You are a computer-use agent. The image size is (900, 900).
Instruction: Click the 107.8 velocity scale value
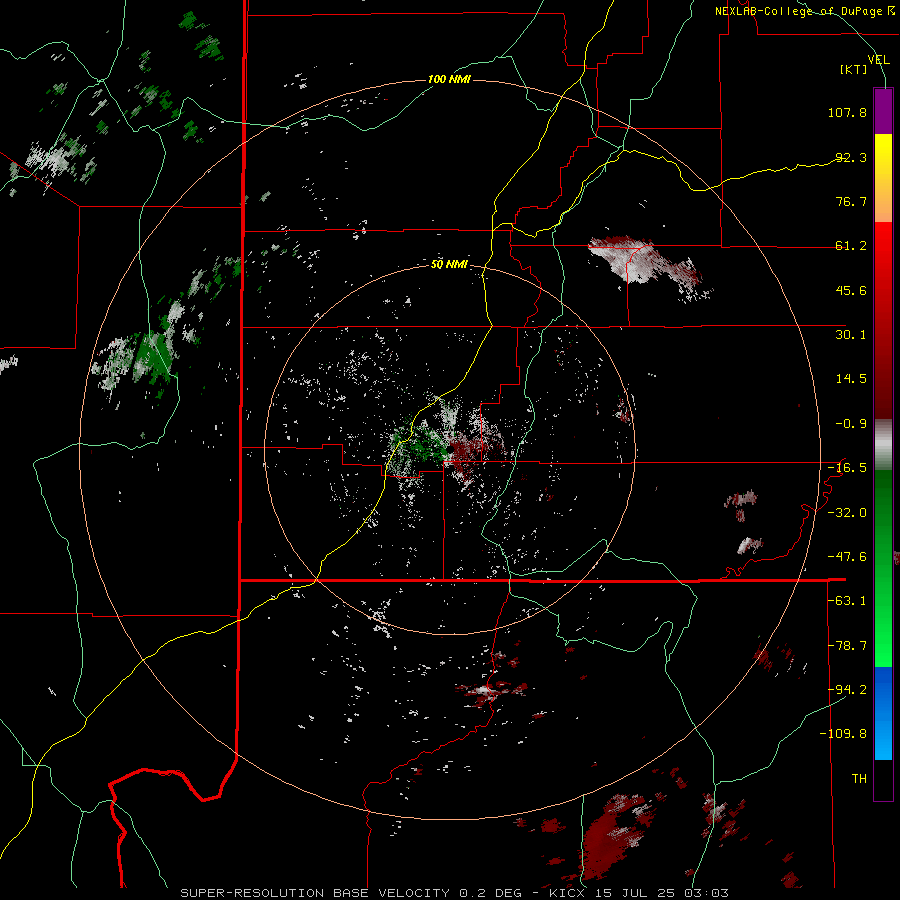847,112
